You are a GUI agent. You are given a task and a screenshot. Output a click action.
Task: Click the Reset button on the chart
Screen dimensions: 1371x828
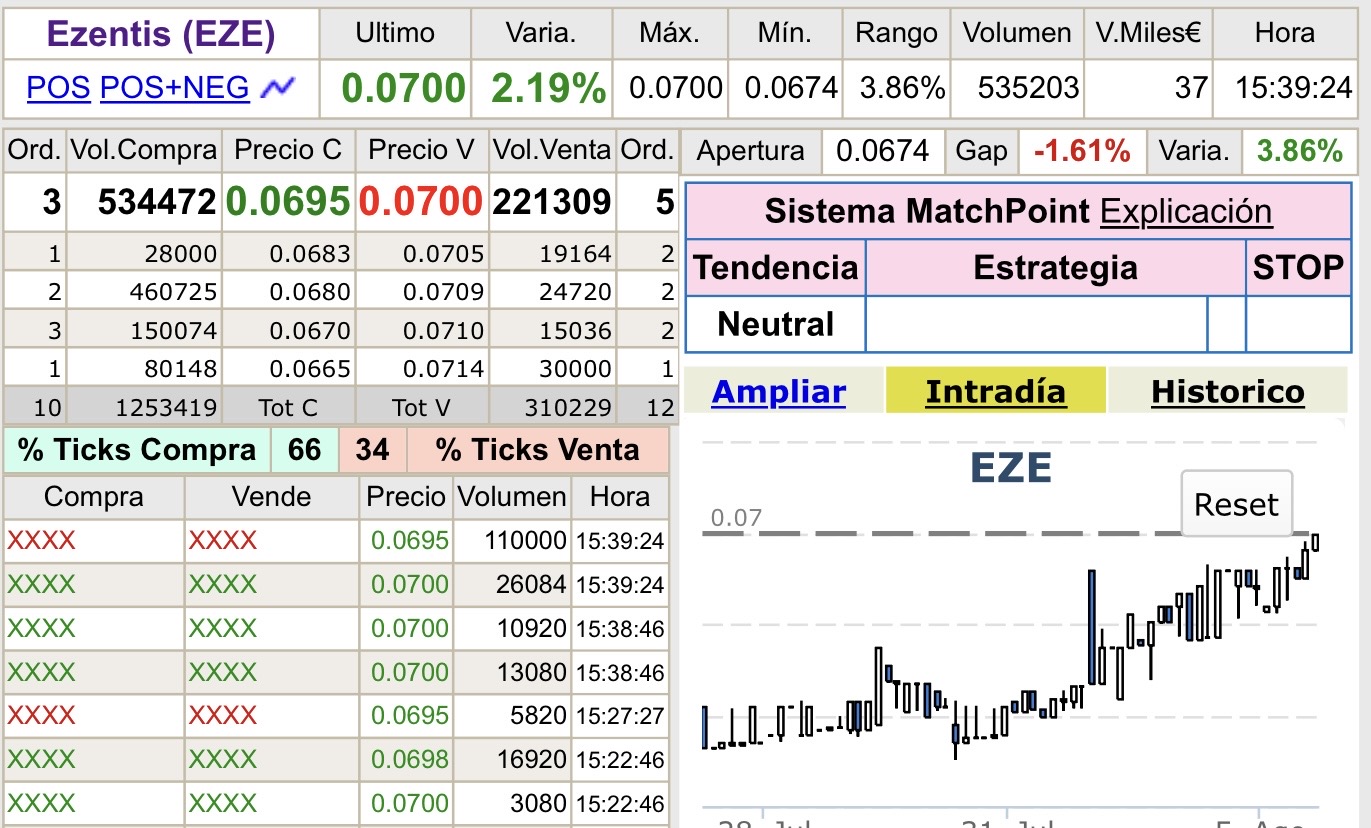1237,504
